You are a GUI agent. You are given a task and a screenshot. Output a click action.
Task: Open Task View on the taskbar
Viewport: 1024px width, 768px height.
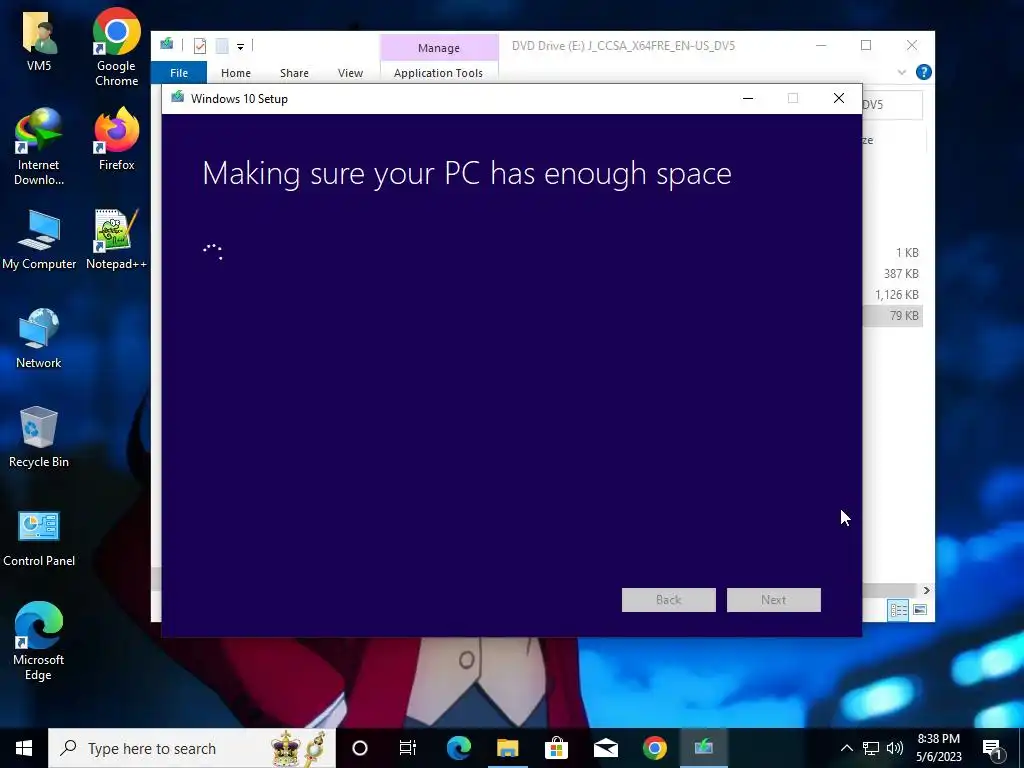[x=408, y=748]
